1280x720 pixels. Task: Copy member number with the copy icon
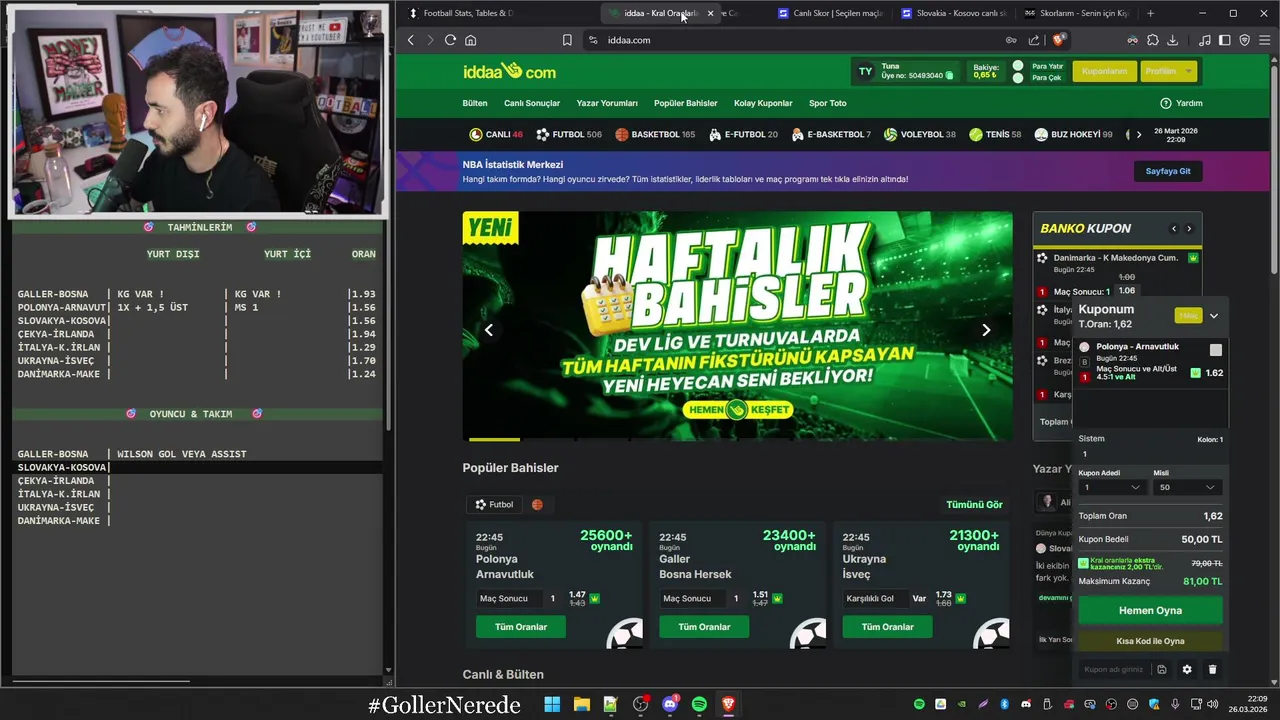pos(950,76)
